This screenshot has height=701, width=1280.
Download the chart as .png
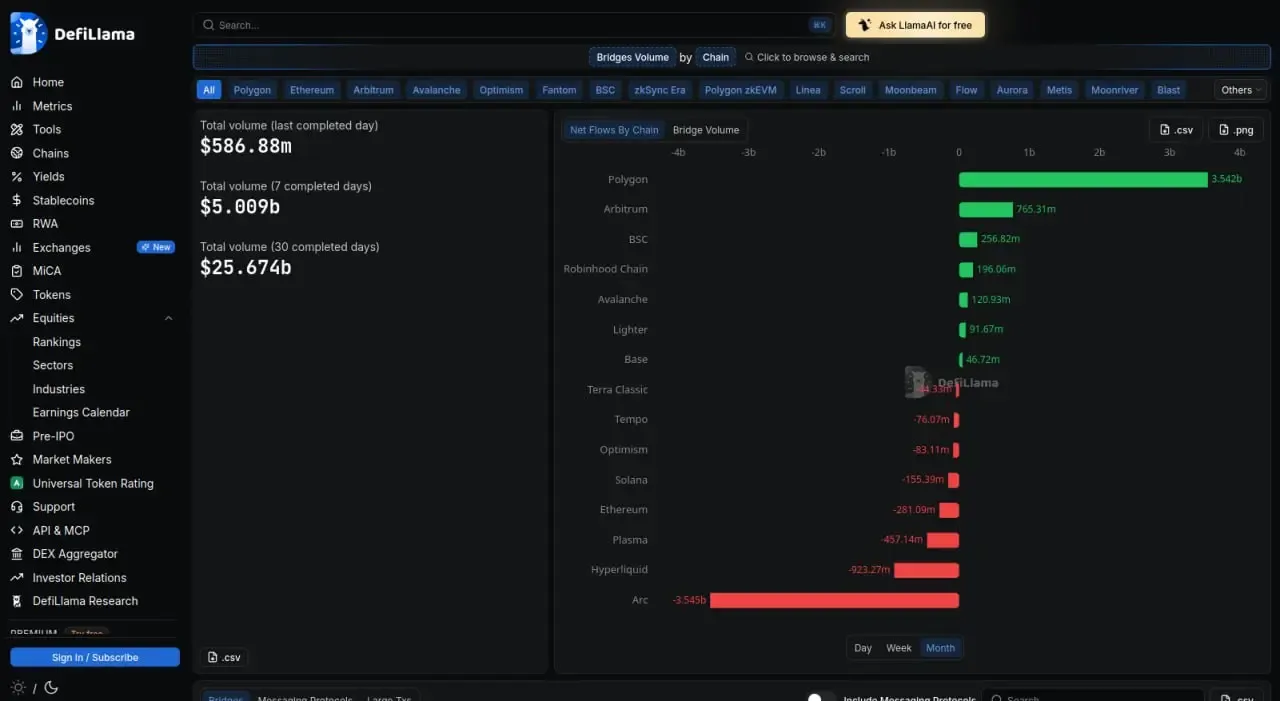tap(1236, 130)
